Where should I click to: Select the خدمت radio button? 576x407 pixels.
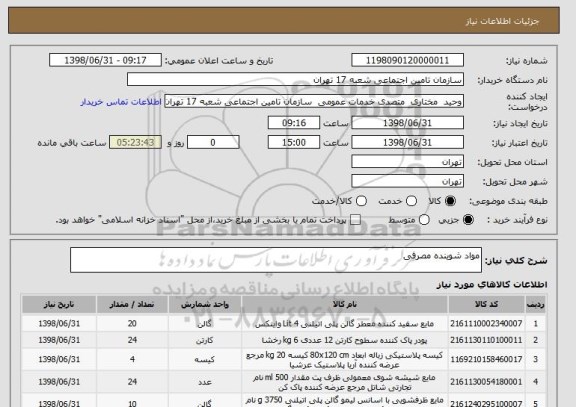click(x=411, y=201)
